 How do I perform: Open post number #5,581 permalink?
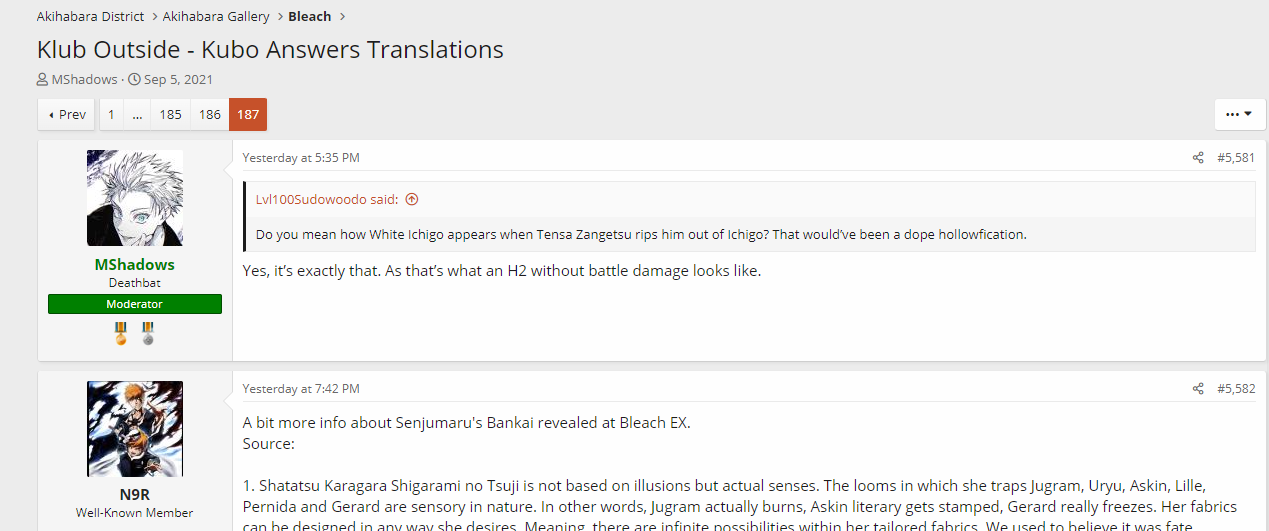pos(1236,158)
